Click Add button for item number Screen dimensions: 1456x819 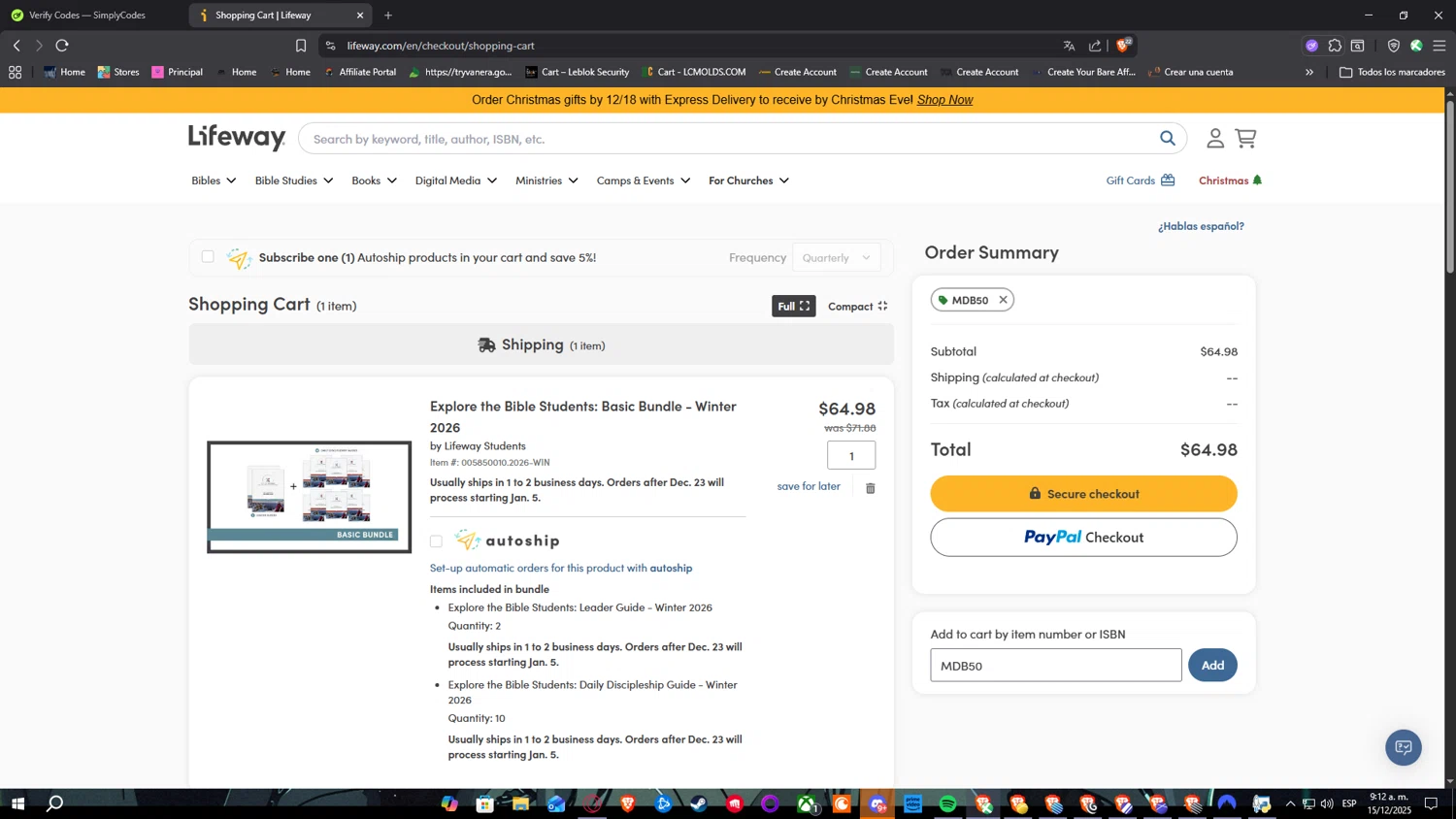click(1212, 665)
